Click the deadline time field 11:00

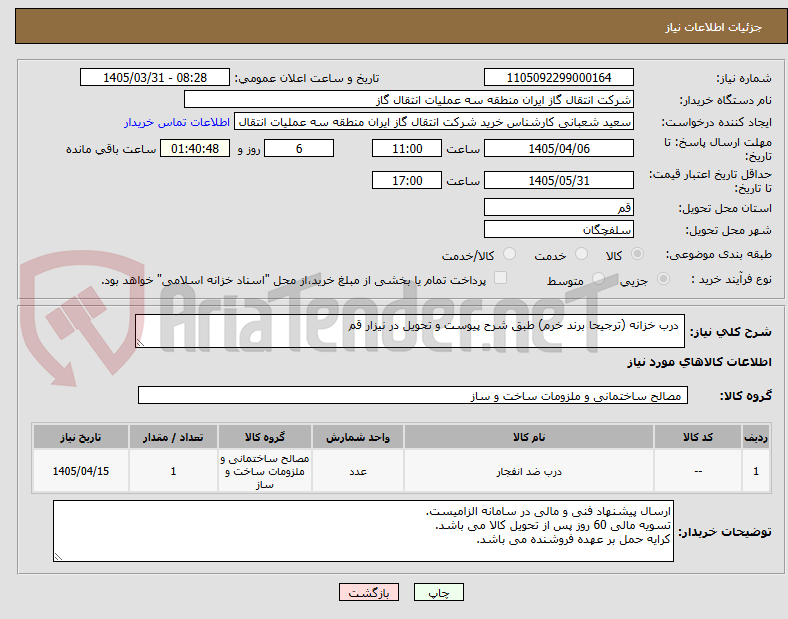click(x=407, y=148)
